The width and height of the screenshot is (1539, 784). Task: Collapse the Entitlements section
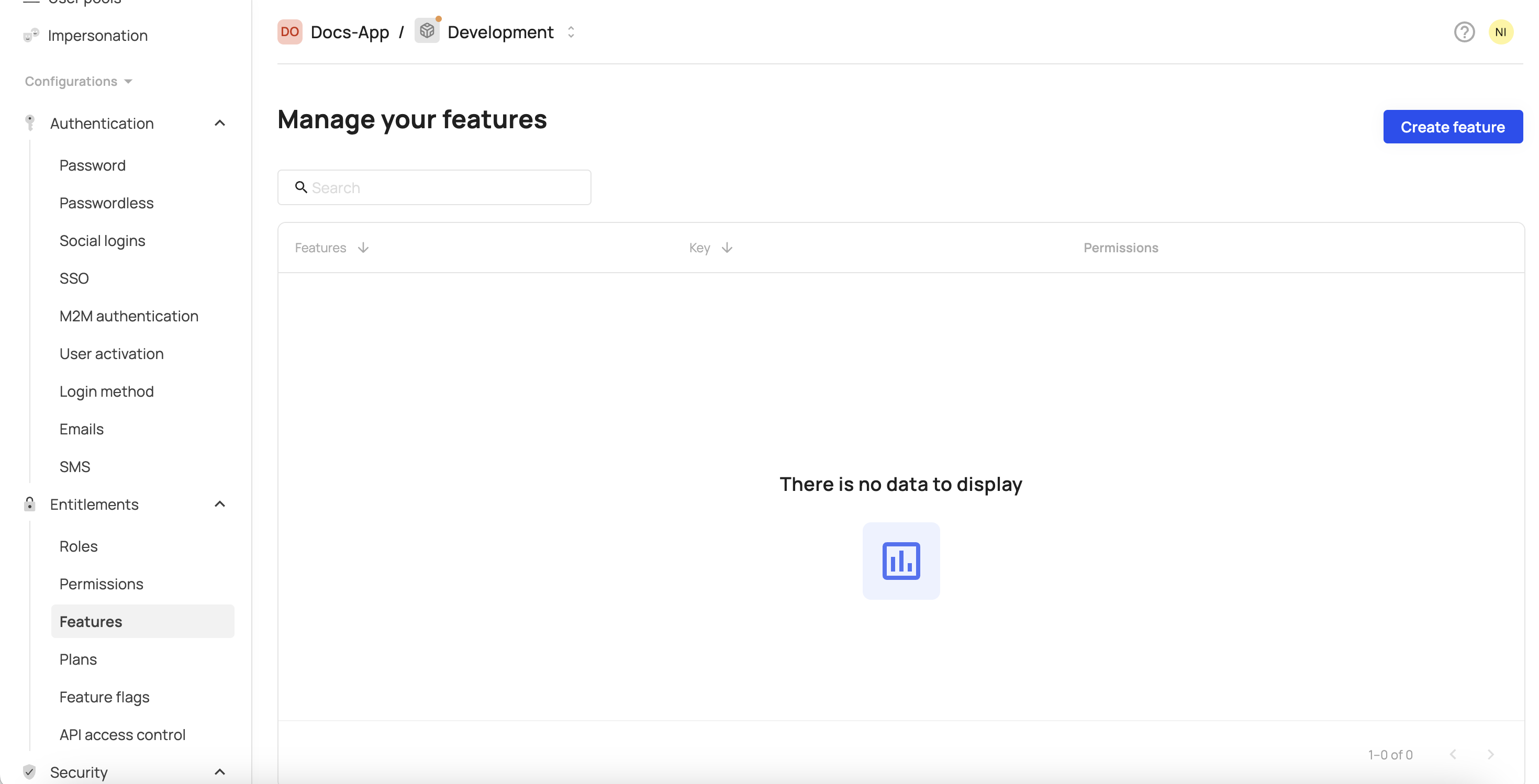(x=220, y=504)
